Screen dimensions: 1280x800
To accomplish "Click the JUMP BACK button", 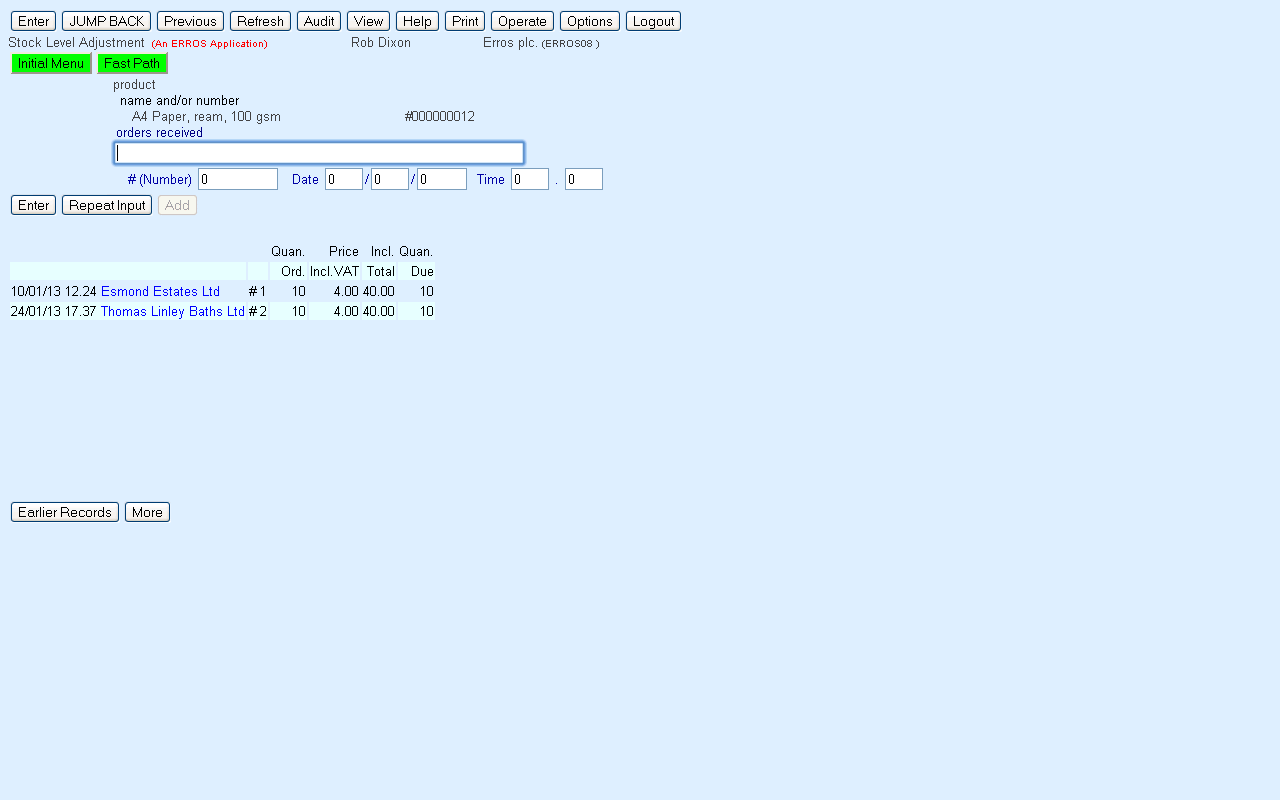I will pos(106,21).
